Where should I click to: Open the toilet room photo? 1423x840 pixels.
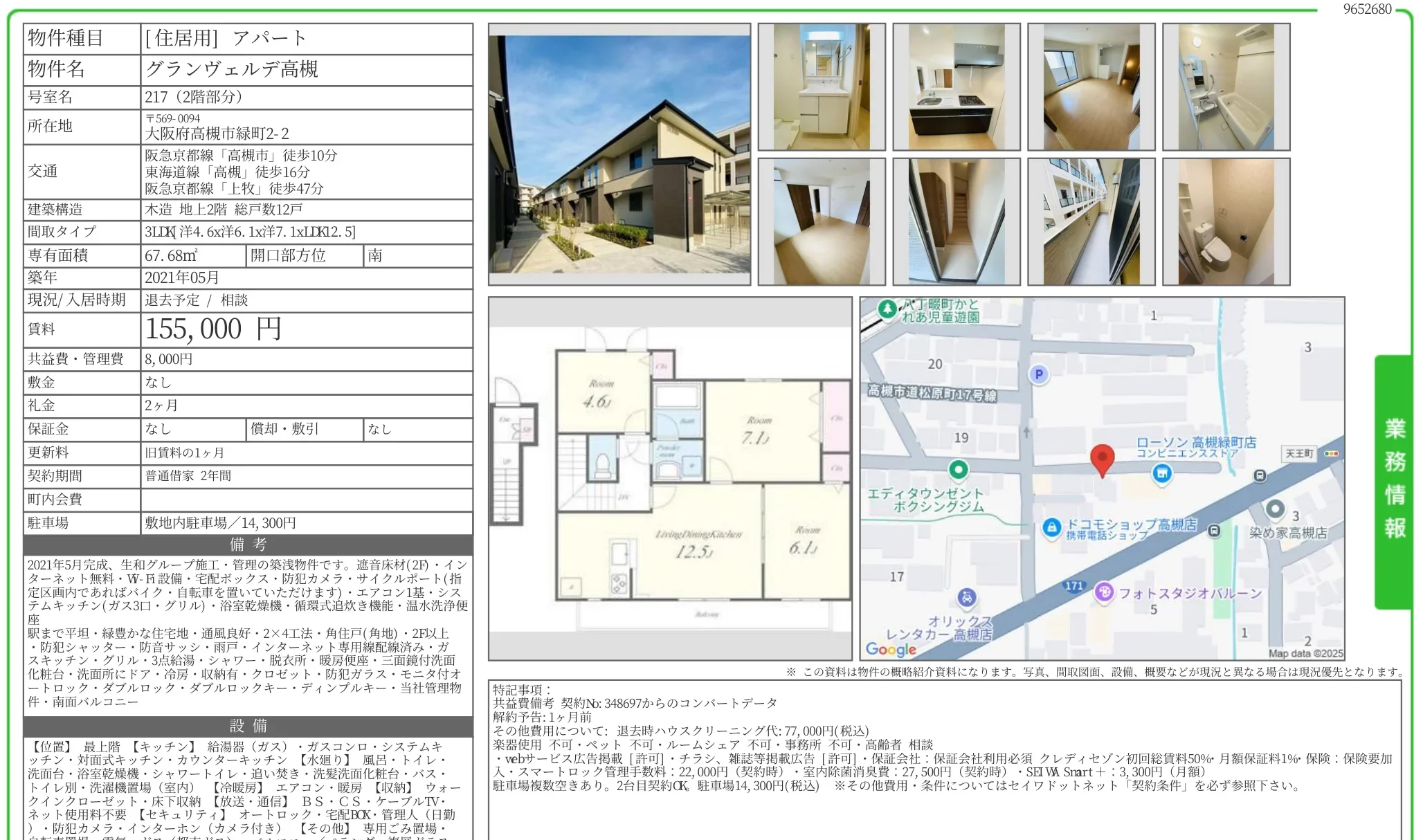(x=1226, y=222)
